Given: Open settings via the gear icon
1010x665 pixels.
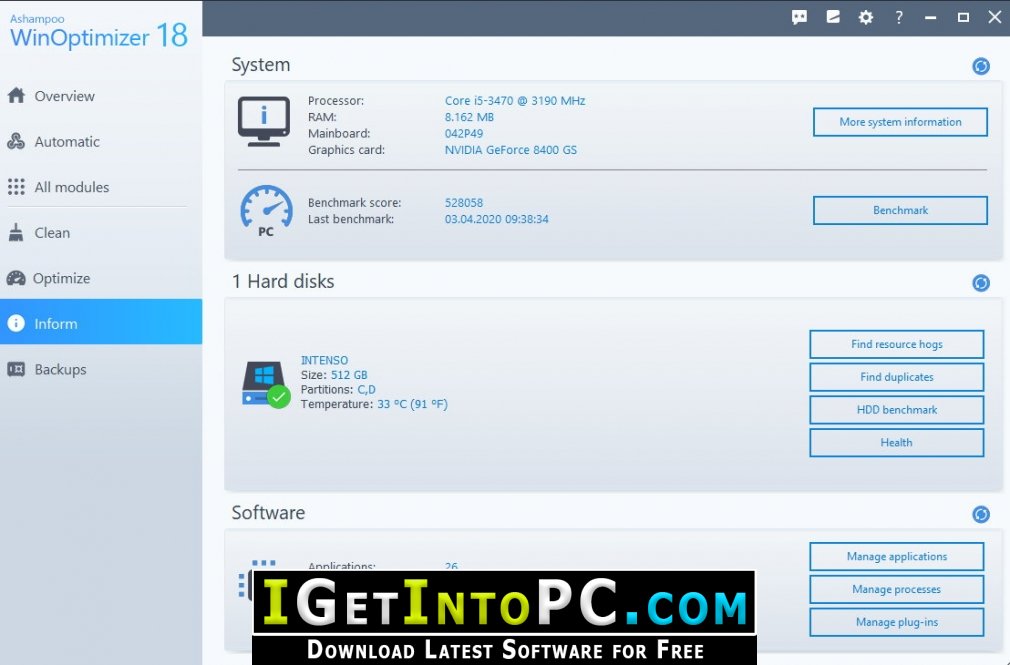Looking at the screenshot, I should [x=866, y=17].
